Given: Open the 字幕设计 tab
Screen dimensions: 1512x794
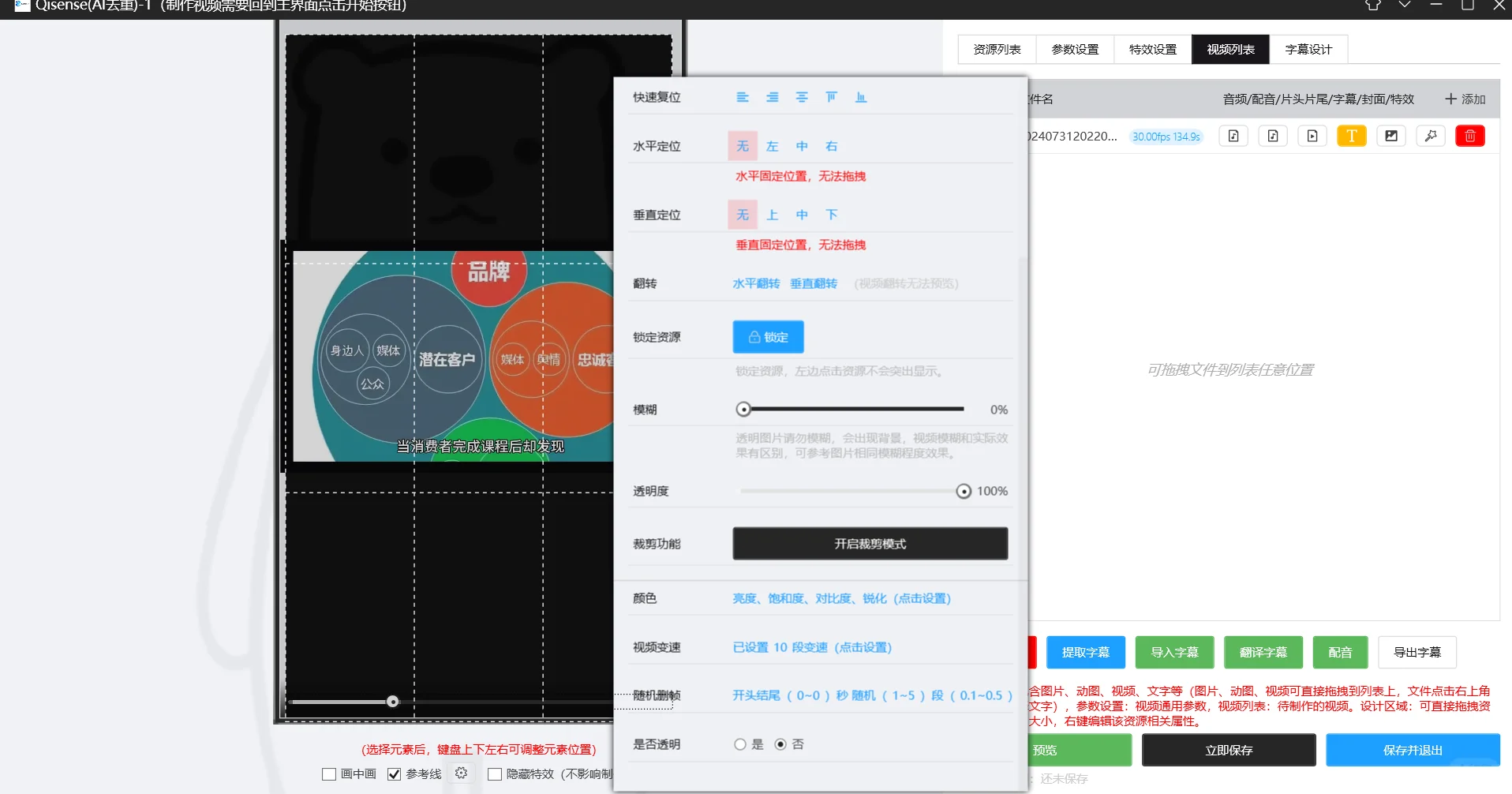Looking at the screenshot, I should click(1308, 49).
